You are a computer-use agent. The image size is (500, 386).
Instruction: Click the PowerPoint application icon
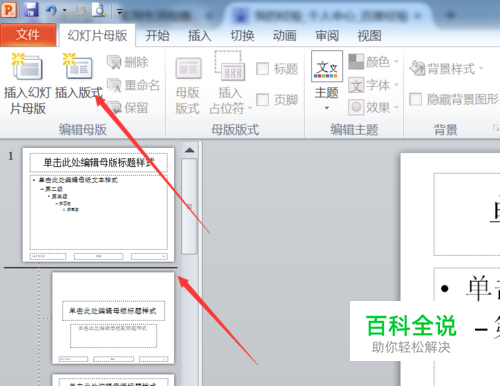[8, 9]
